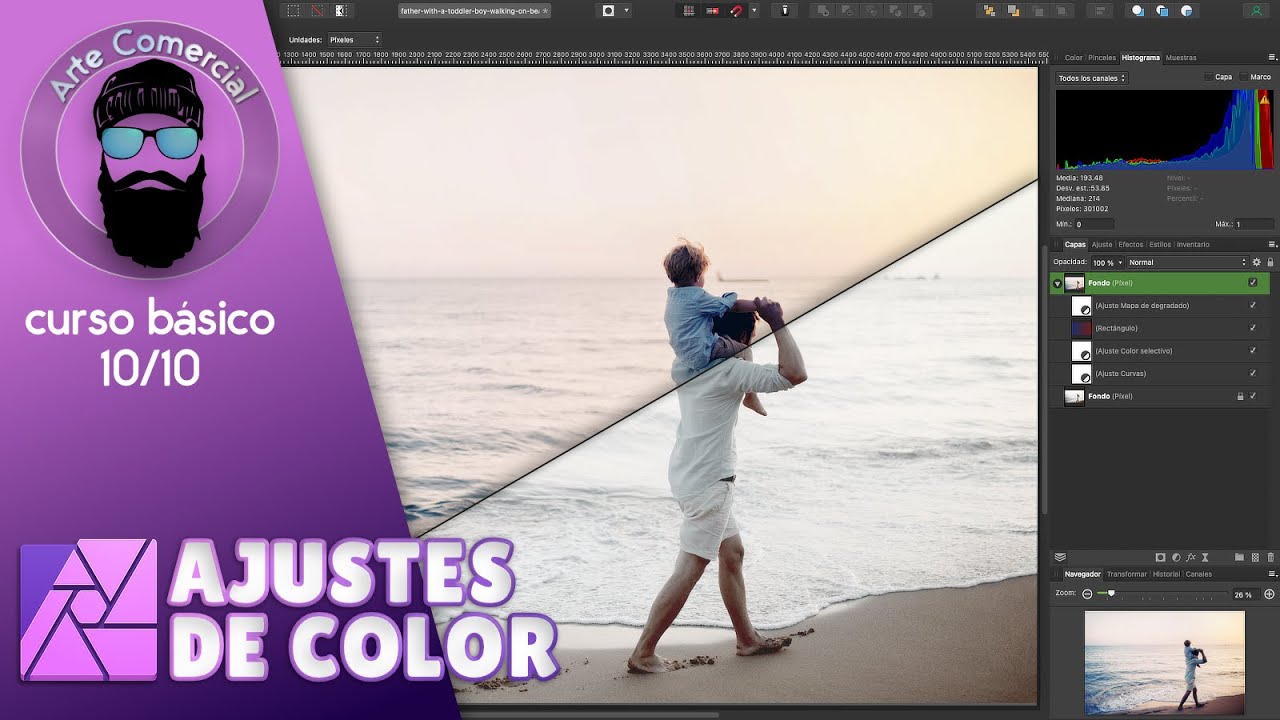Click the group layers folder icon
1280x720 pixels.
(1239, 557)
